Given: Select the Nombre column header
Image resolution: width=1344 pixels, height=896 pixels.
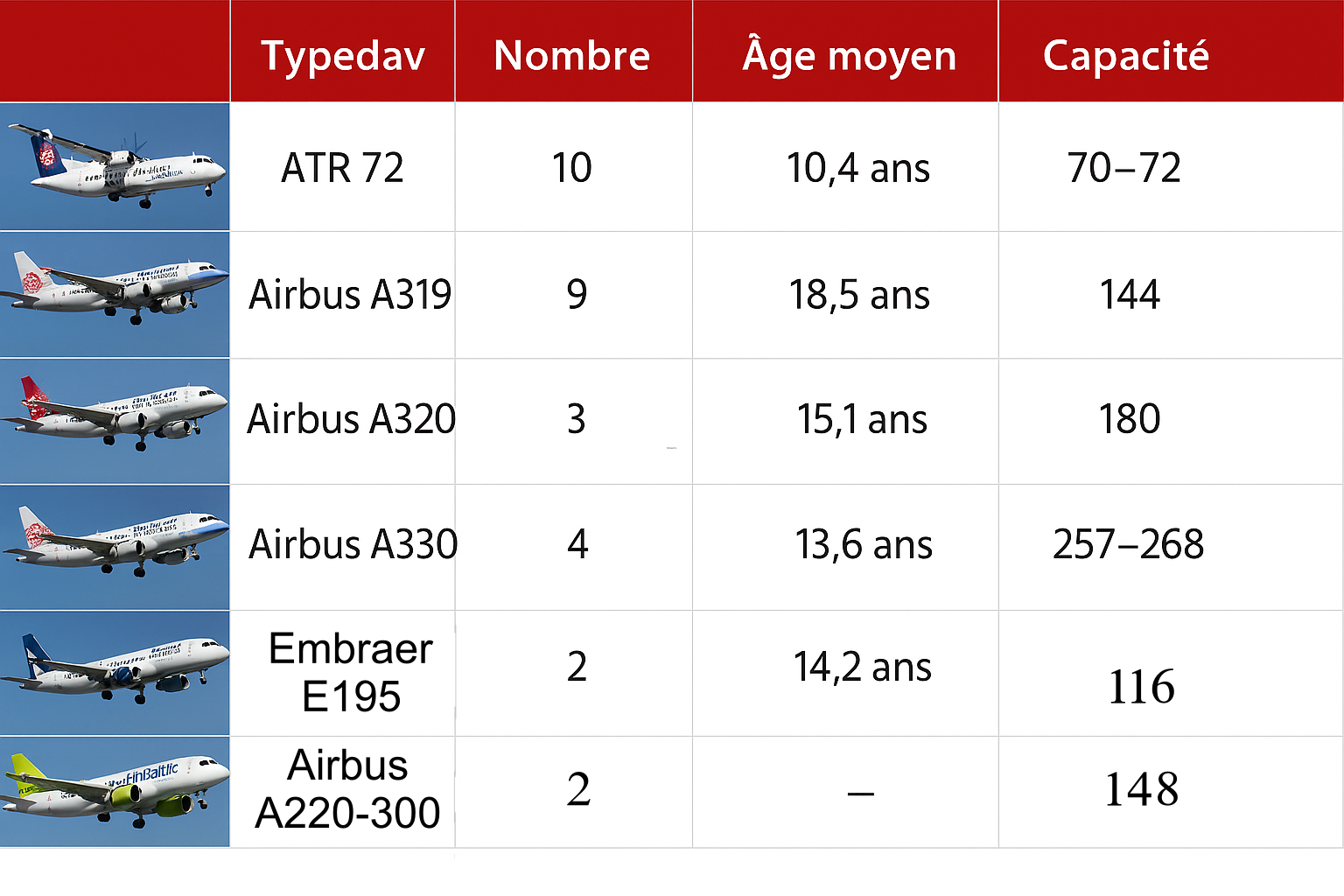Looking at the screenshot, I should click(572, 55).
